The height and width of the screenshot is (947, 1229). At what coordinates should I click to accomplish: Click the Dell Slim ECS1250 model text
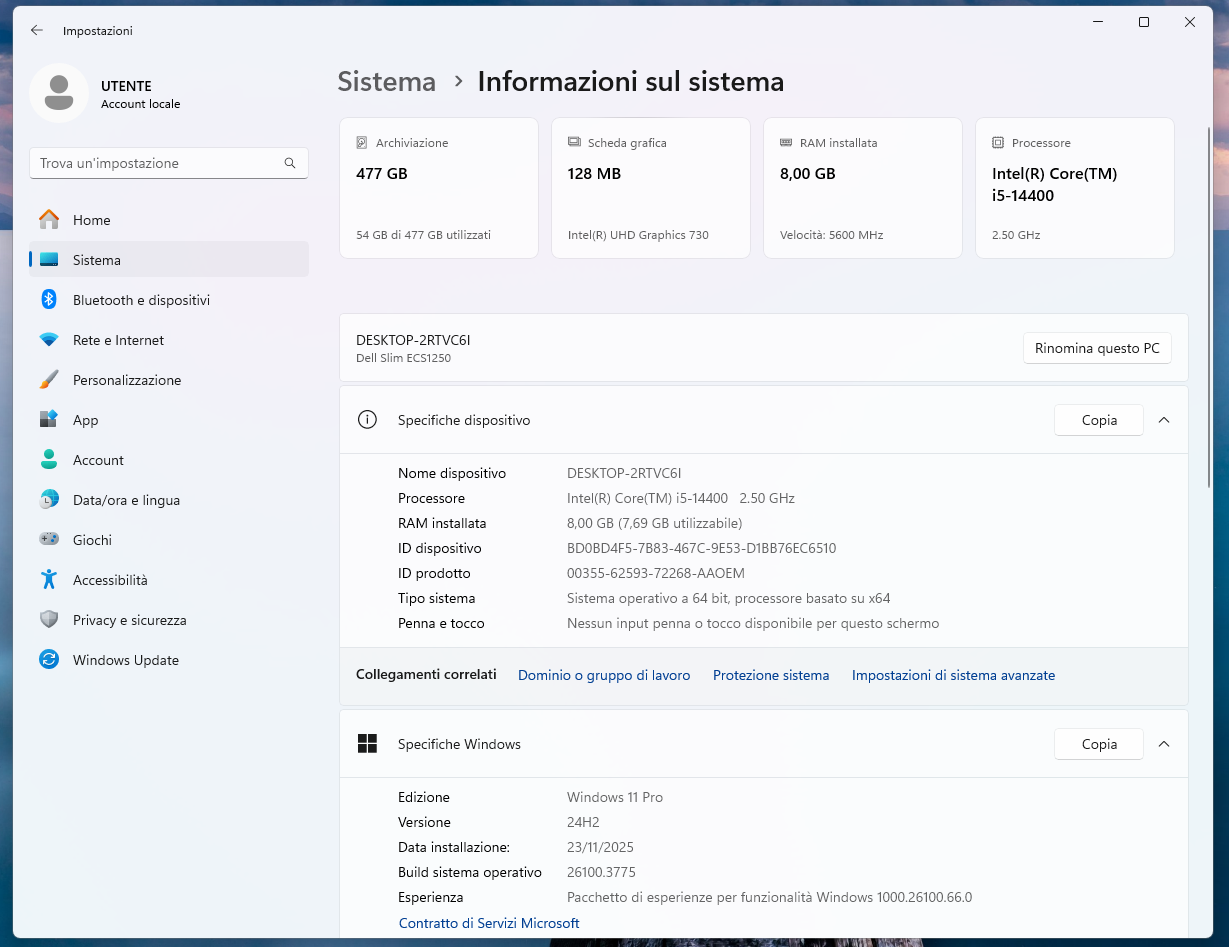[403, 358]
